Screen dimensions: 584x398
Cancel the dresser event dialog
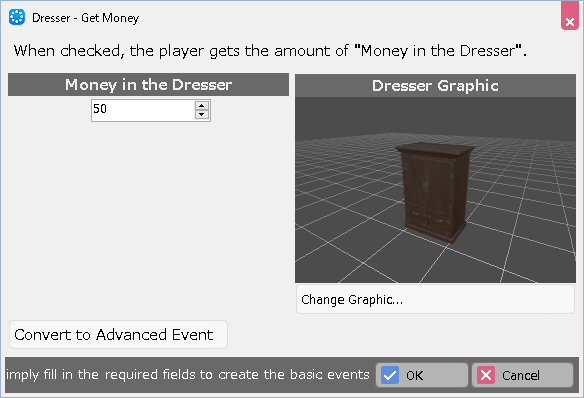522,375
